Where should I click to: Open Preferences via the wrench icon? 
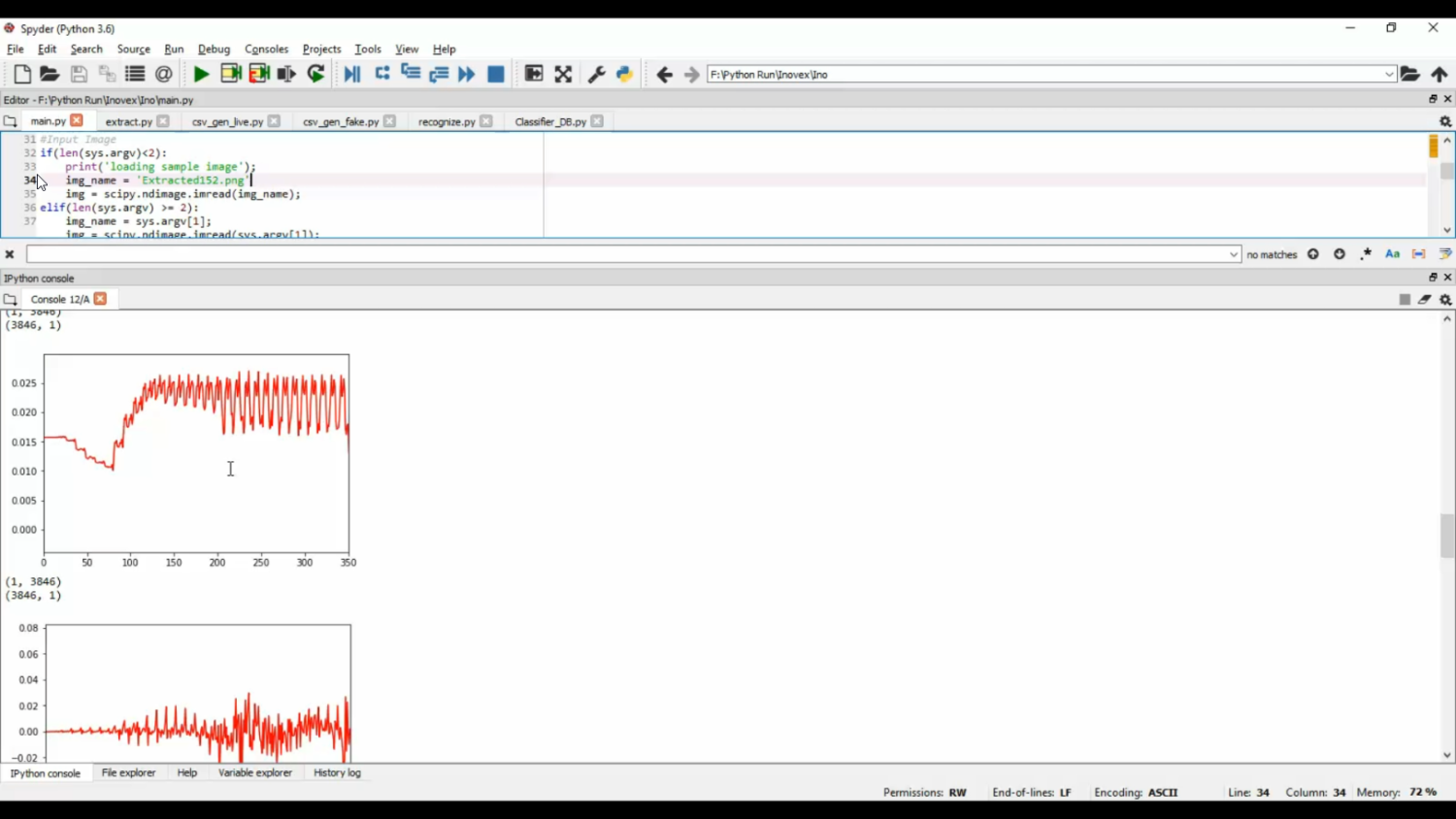[596, 75]
